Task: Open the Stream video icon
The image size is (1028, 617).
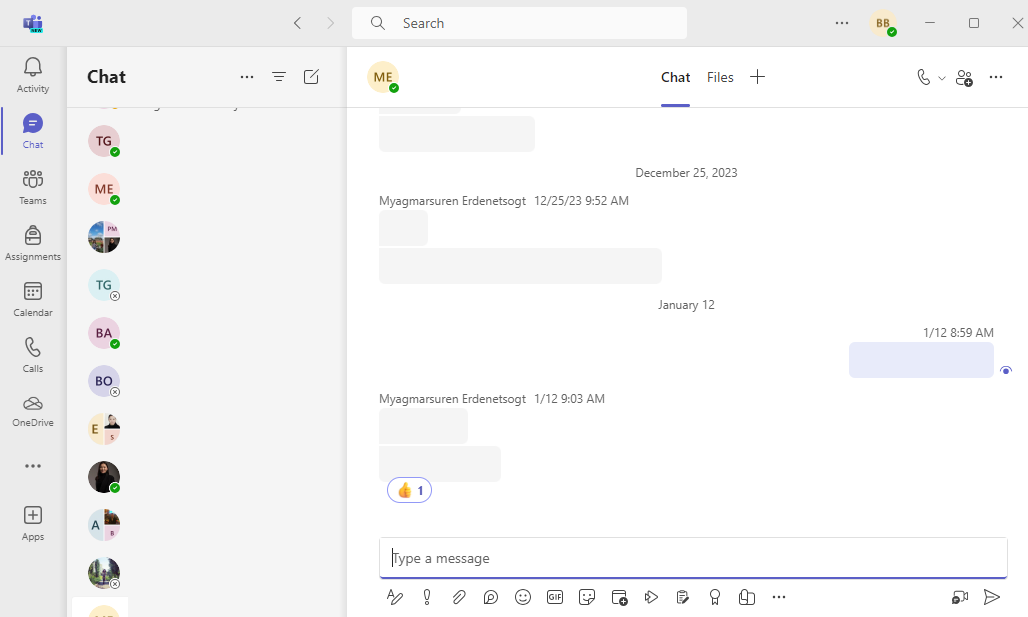Action: coord(651,597)
